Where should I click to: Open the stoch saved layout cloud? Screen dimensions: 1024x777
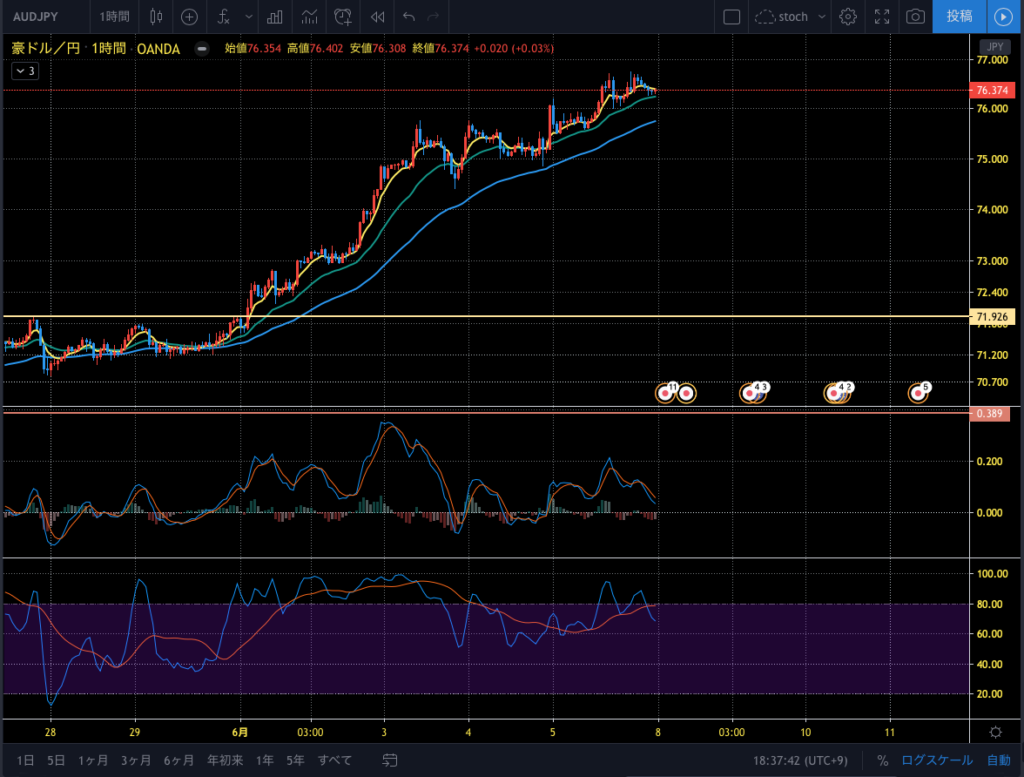pyautogui.click(x=782, y=16)
